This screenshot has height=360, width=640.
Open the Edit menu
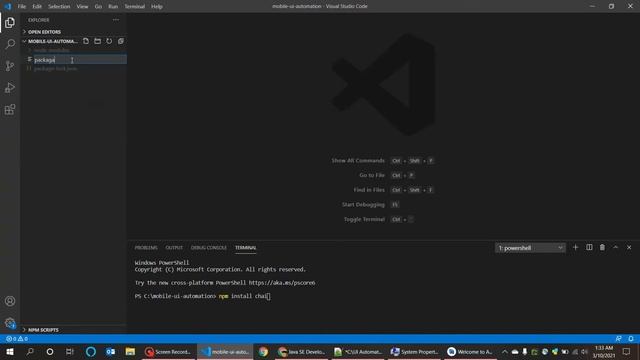click(37, 7)
